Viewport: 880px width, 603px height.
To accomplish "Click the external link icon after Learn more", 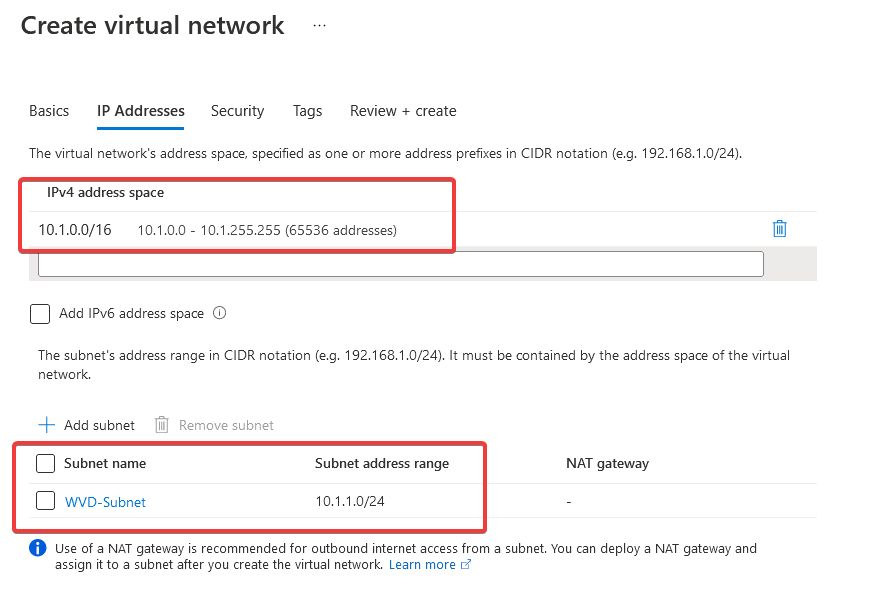I will tap(466, 564).
